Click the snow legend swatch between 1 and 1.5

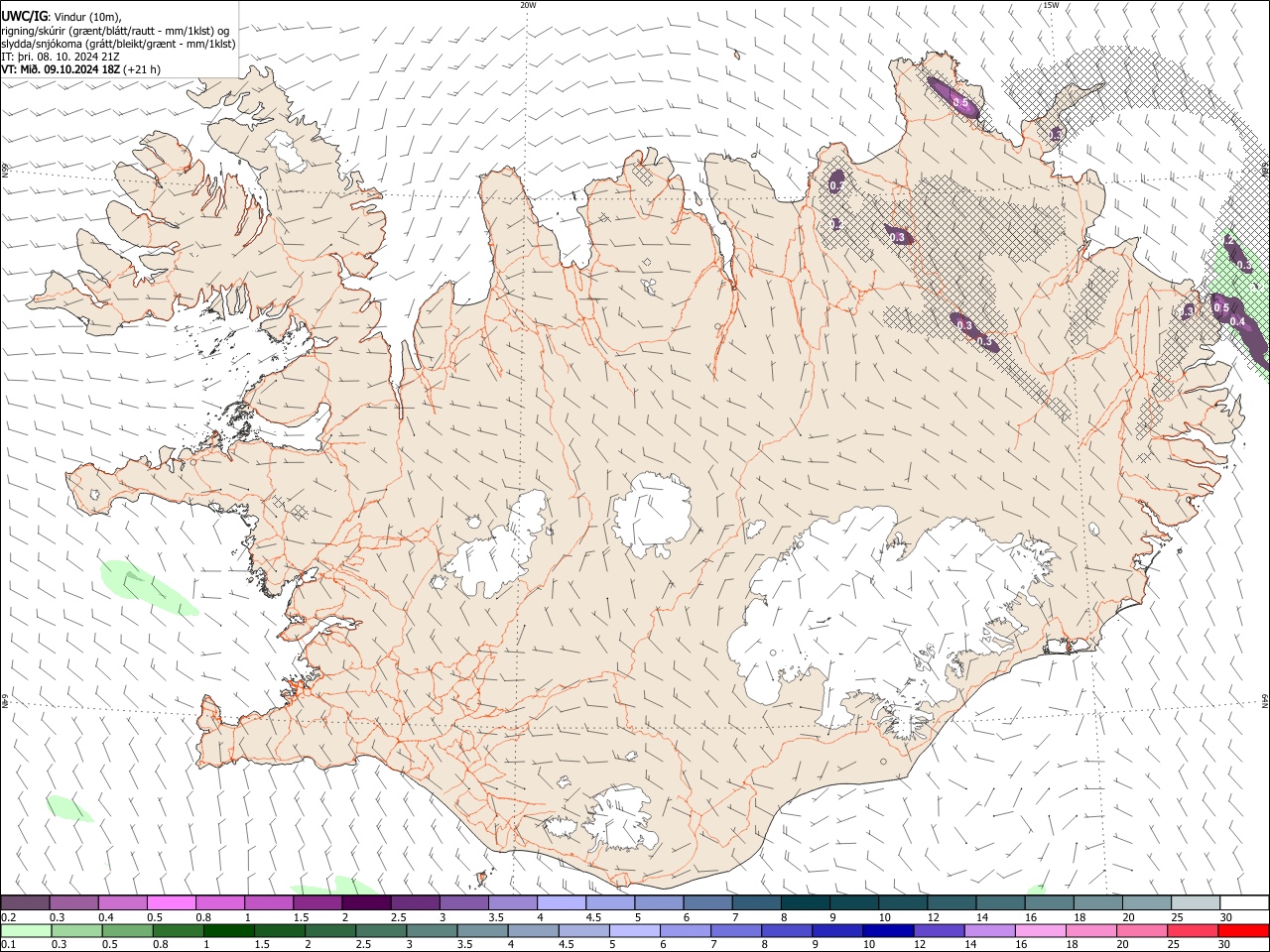pos(269,902)
